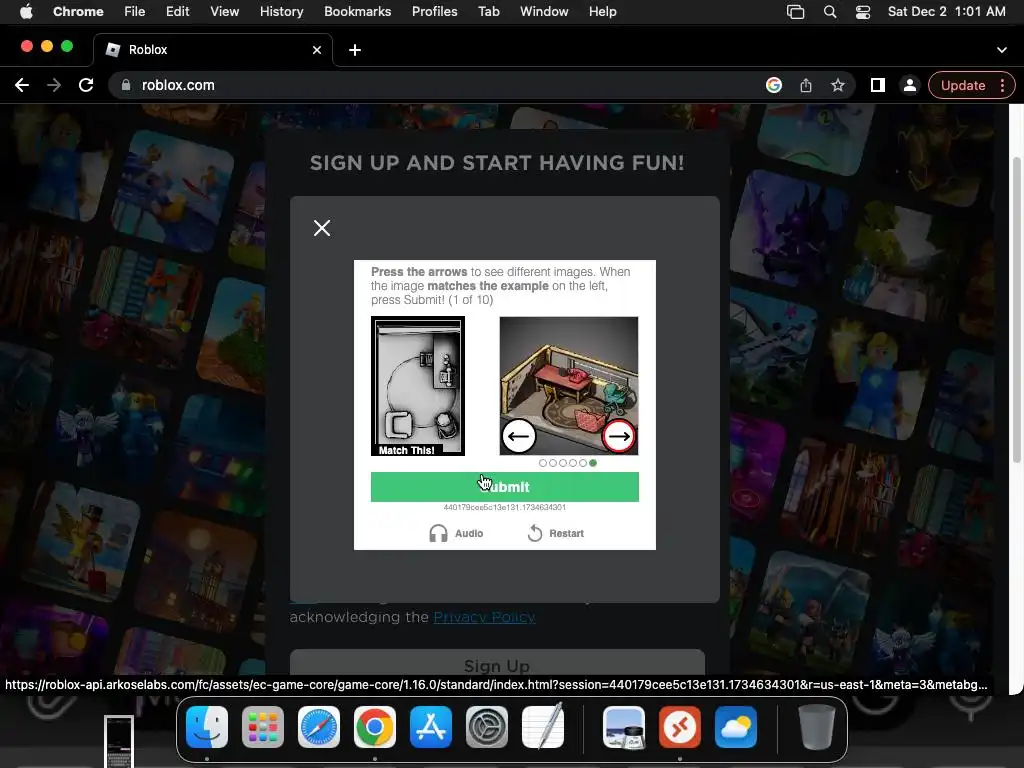1024x768 pixels.
Task: Open the Profiles menu
Action: coord(434,12)
